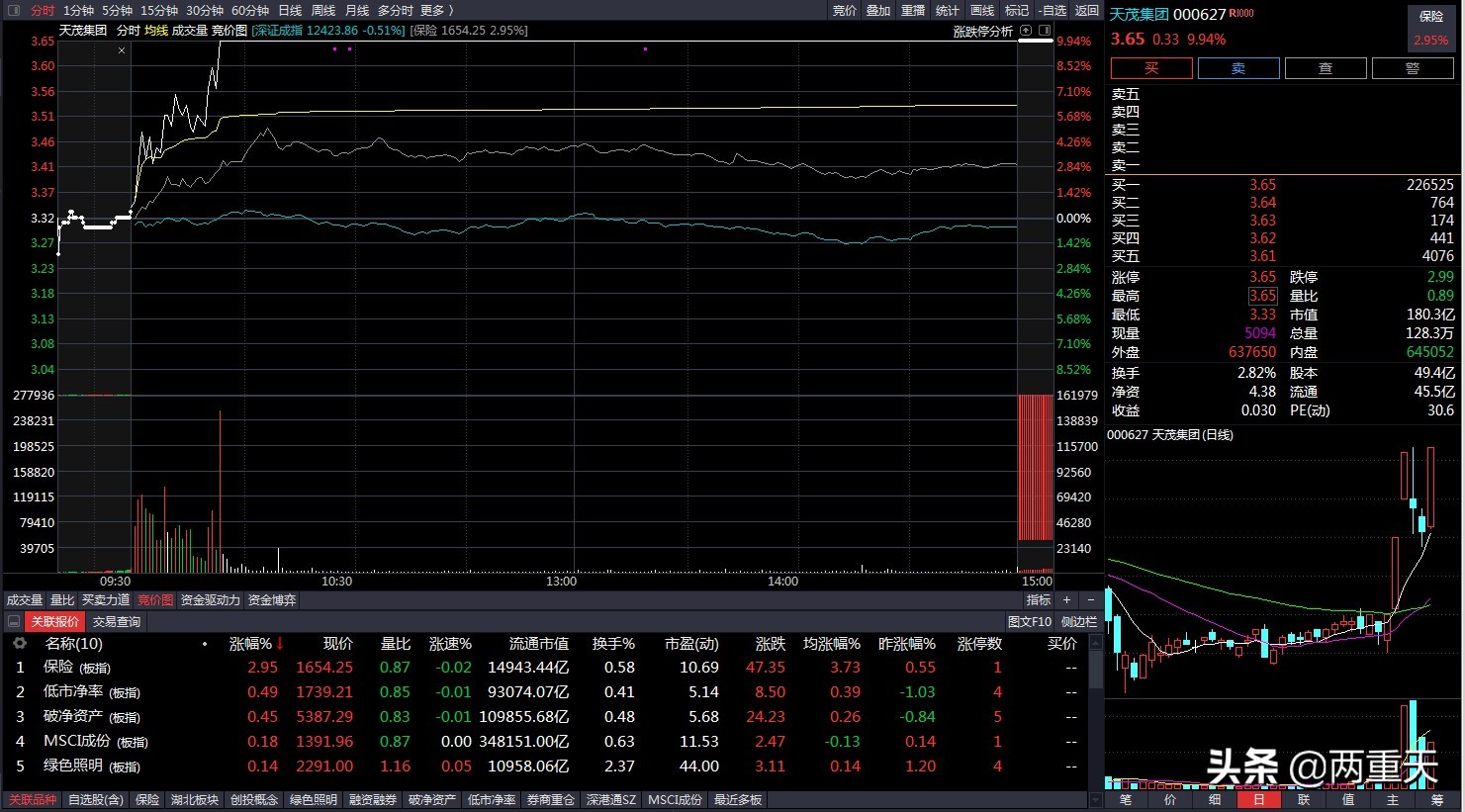Click the layout icon right of 涨跌停分析
This screenshot has height=812, width=1465.
point(1045,31)
